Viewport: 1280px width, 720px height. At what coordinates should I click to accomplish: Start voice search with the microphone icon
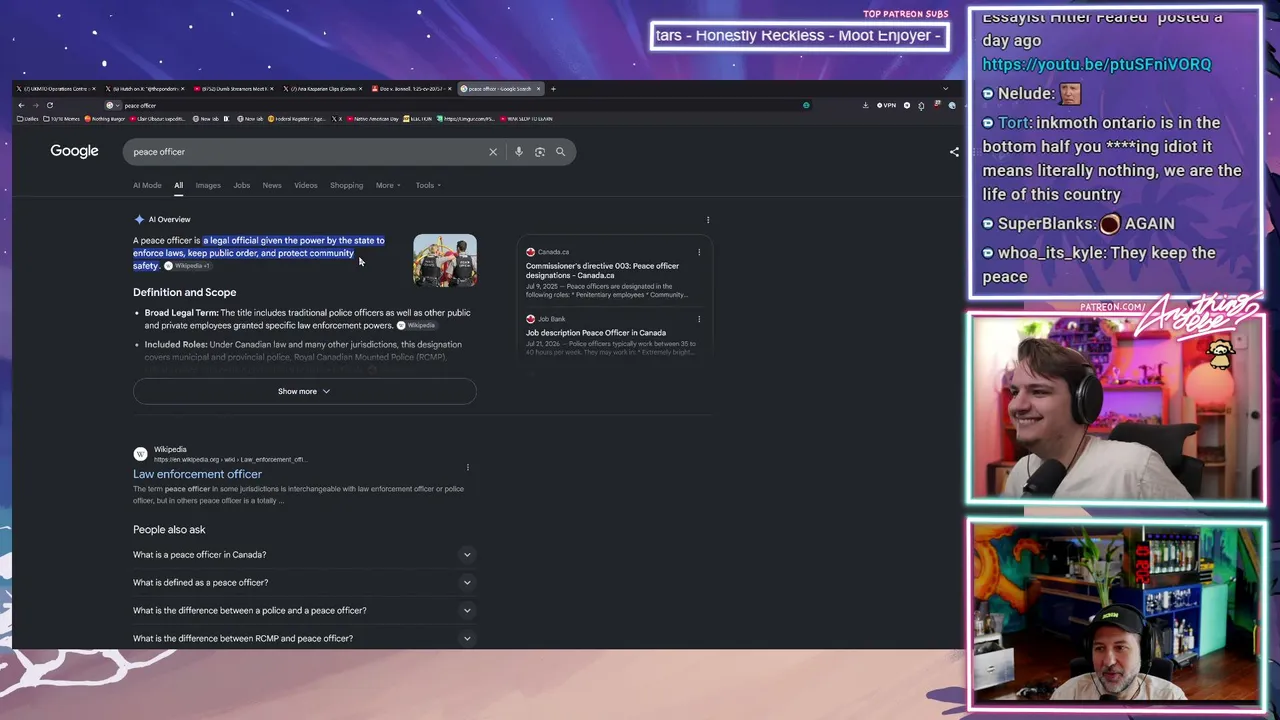coord(518,152)
